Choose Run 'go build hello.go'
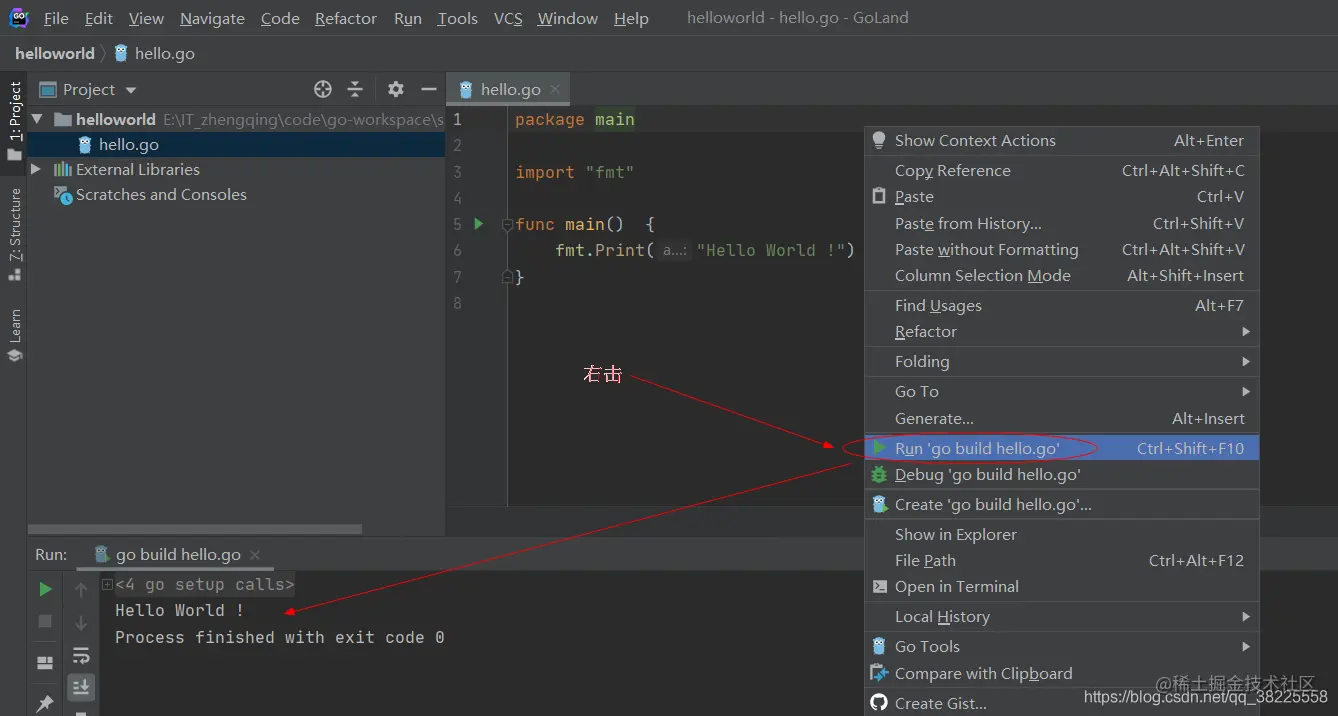1338x716 pixels. 1061,448
